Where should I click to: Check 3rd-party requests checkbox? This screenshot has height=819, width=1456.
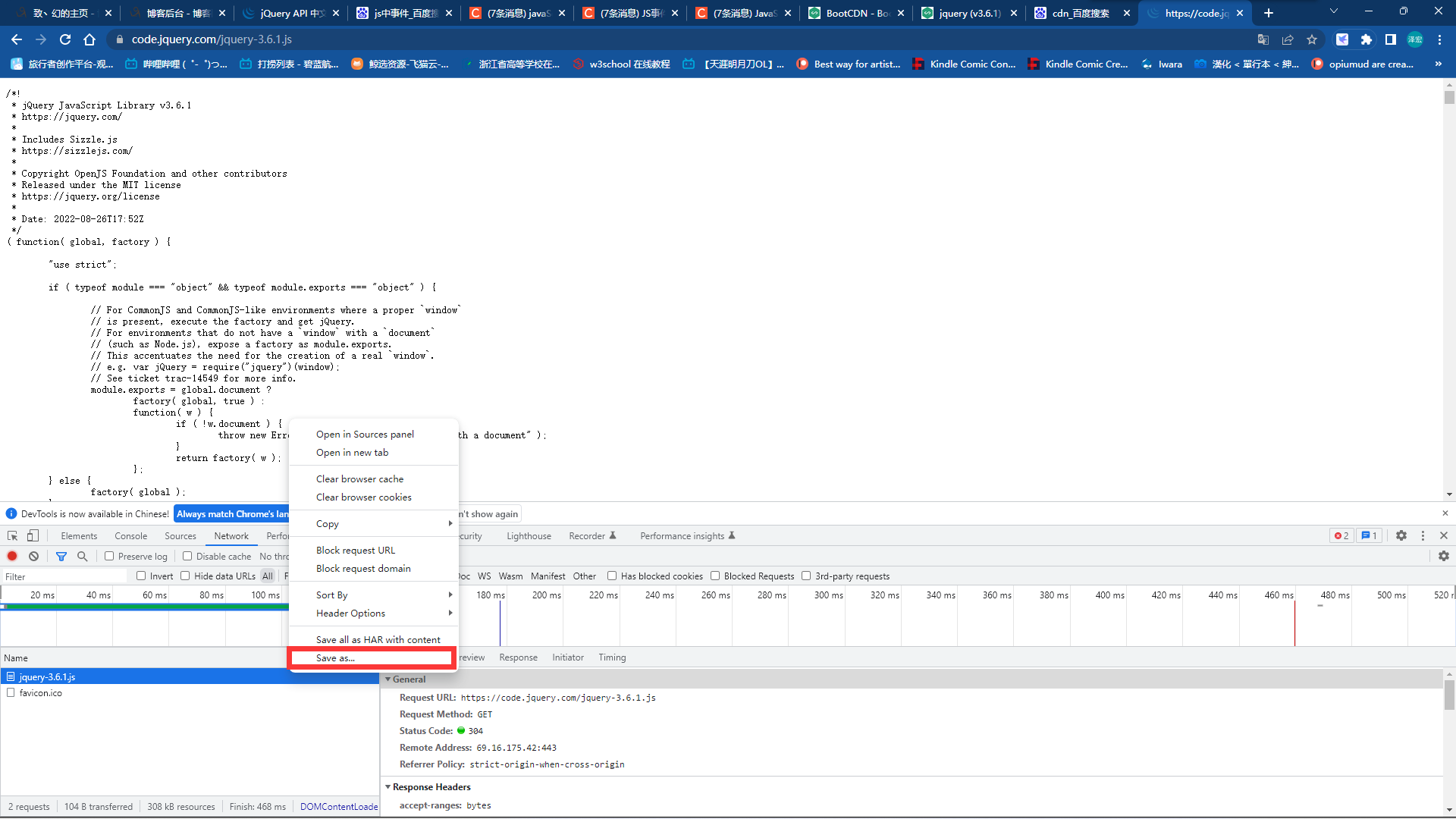tap(806, 576)
